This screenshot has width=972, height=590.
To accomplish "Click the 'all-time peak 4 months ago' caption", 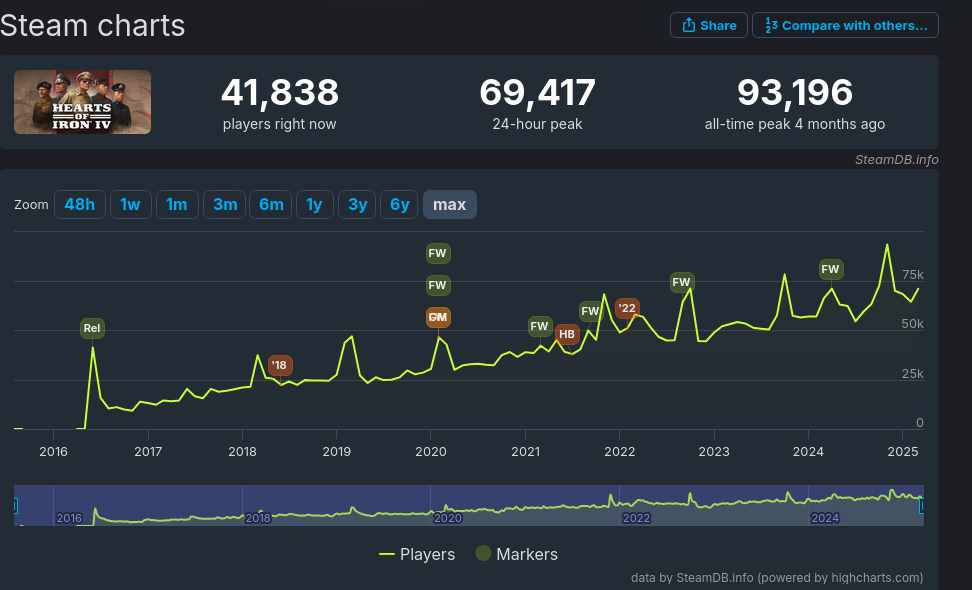I will pos(795,124).
